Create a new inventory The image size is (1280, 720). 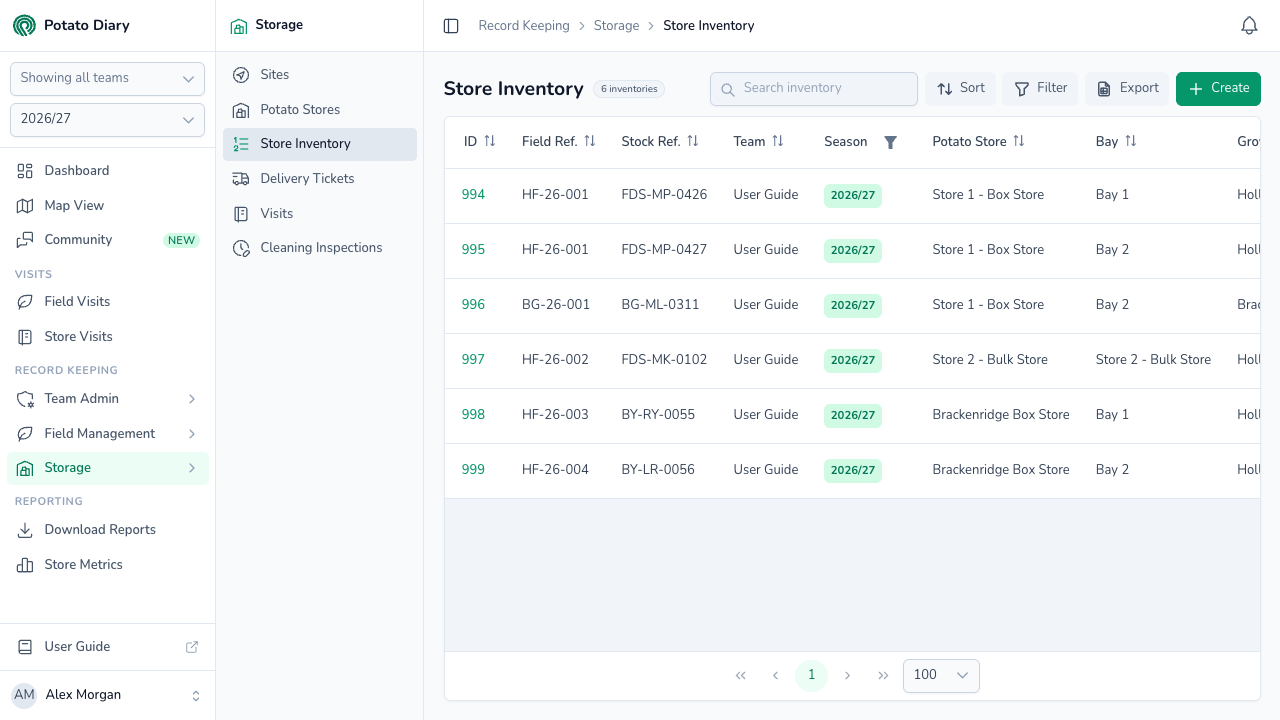coord(1218,89)
